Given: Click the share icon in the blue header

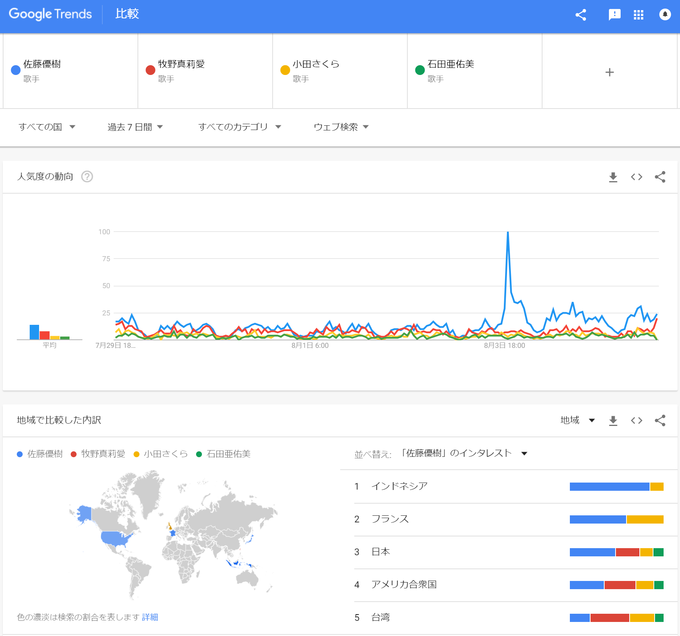Looking at the screenshot, I should [x=581, y=15].
